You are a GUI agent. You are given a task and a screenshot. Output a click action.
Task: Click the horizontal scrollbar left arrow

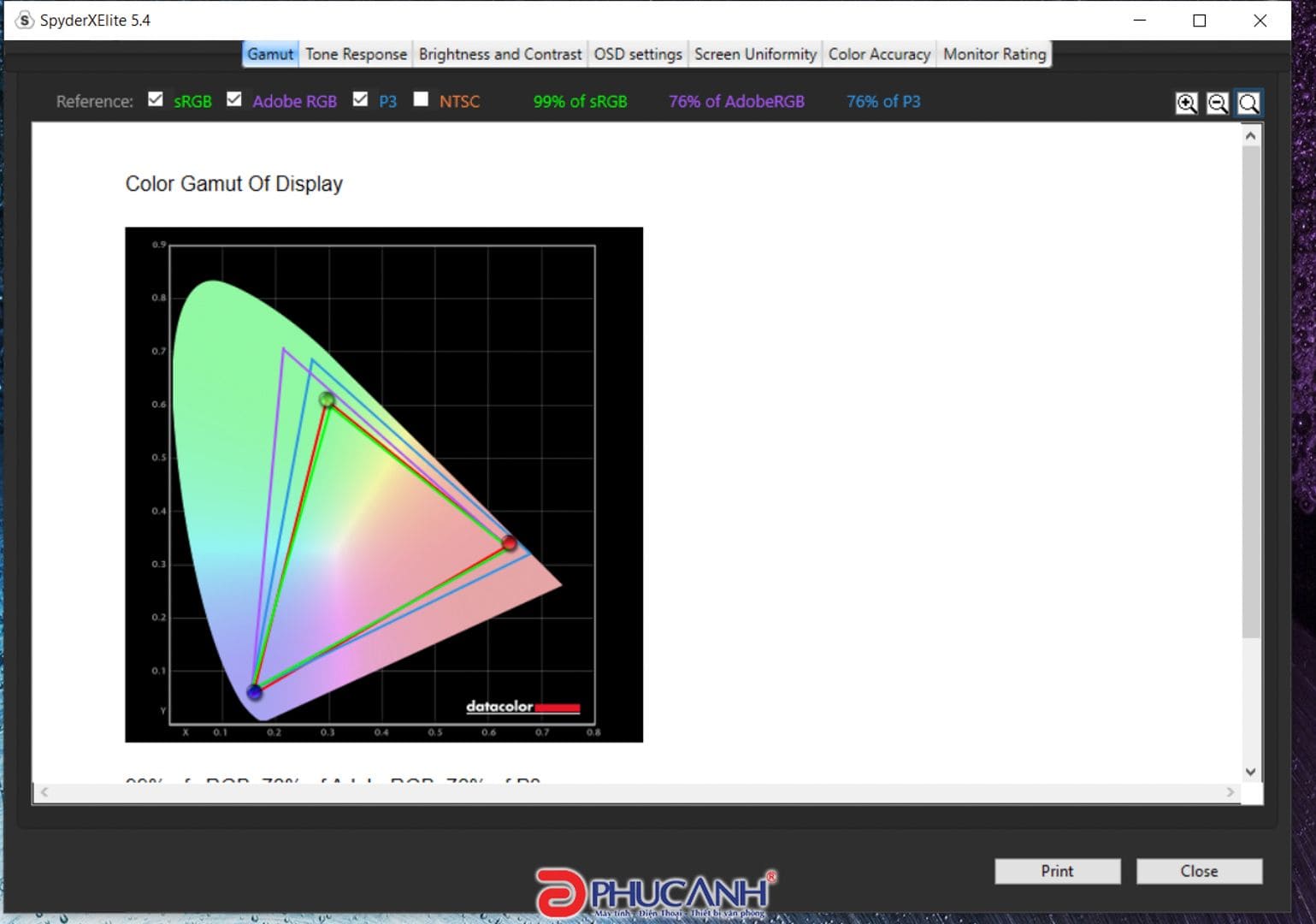(x=44, y=792)
